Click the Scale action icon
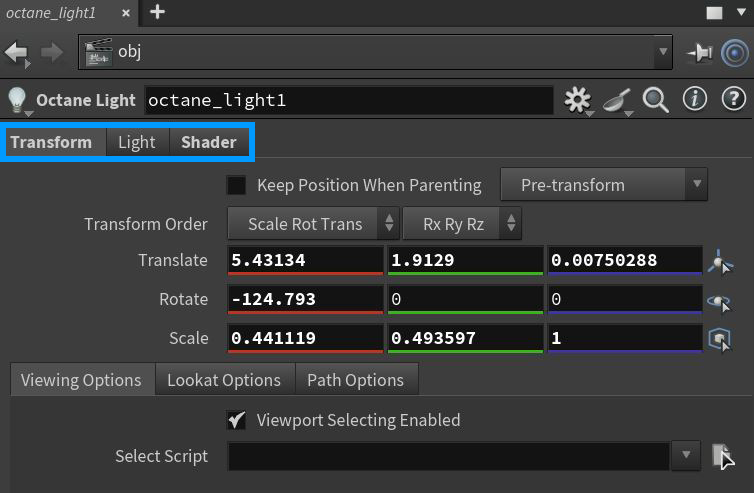This screenshot has width=754, height=493. [x=719, y=339]
